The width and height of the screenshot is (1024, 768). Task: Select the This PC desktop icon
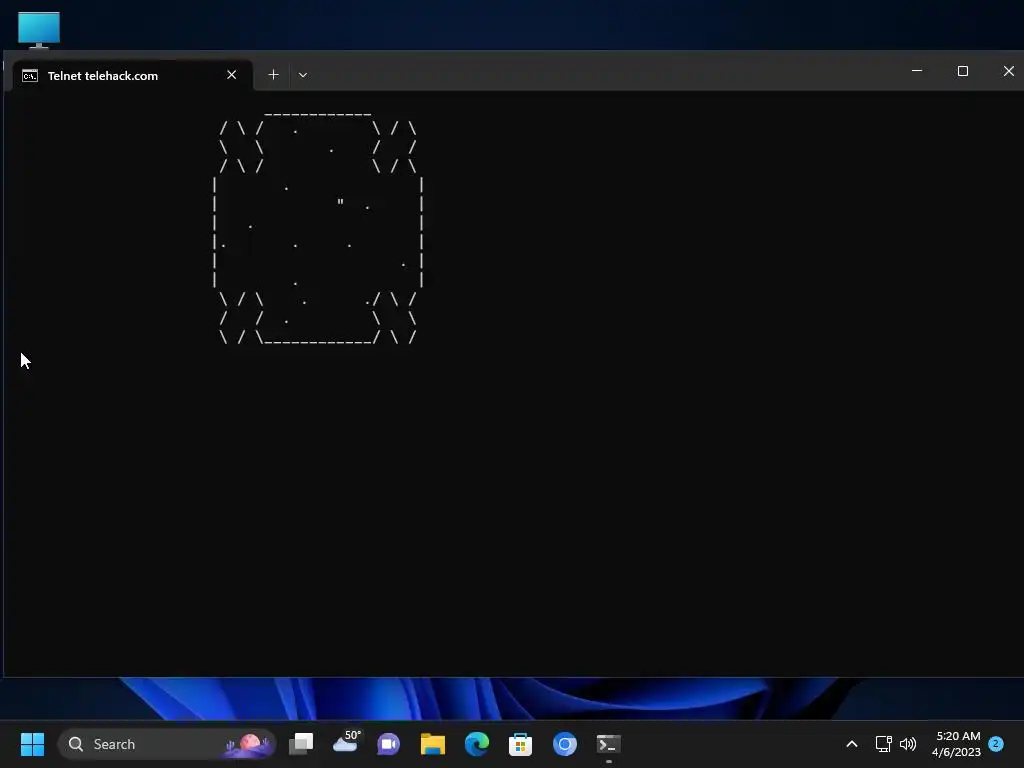point(39,29)
